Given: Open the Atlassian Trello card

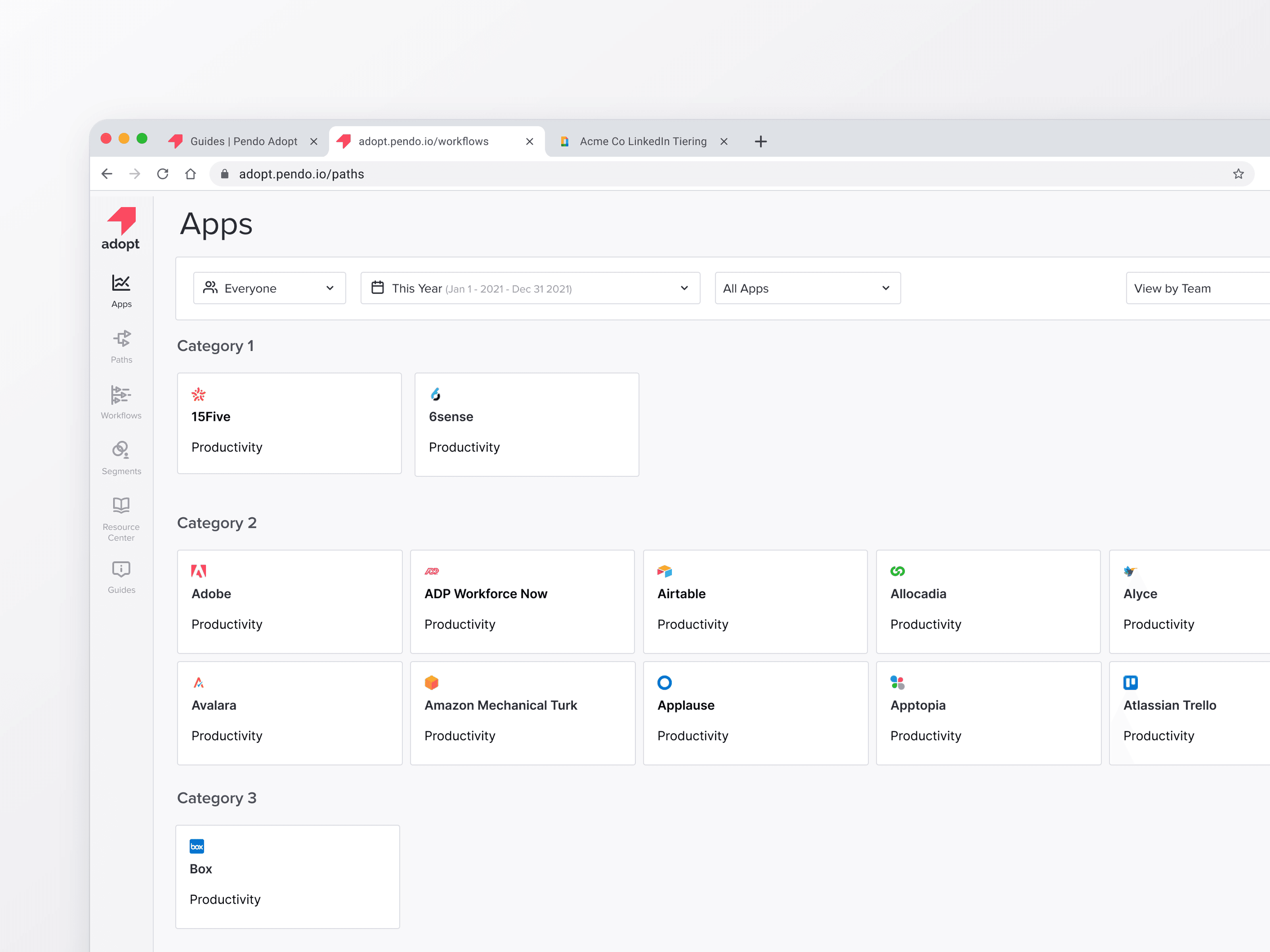Looking at the screenshot, I should [1189, 713].
